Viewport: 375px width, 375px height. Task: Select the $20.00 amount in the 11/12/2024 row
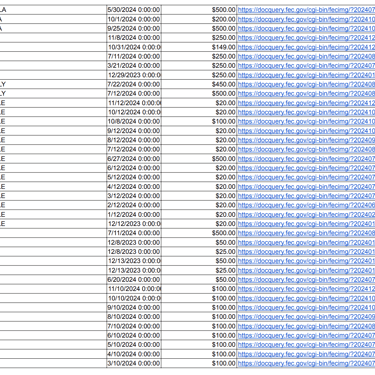click(x=199, y=103)
